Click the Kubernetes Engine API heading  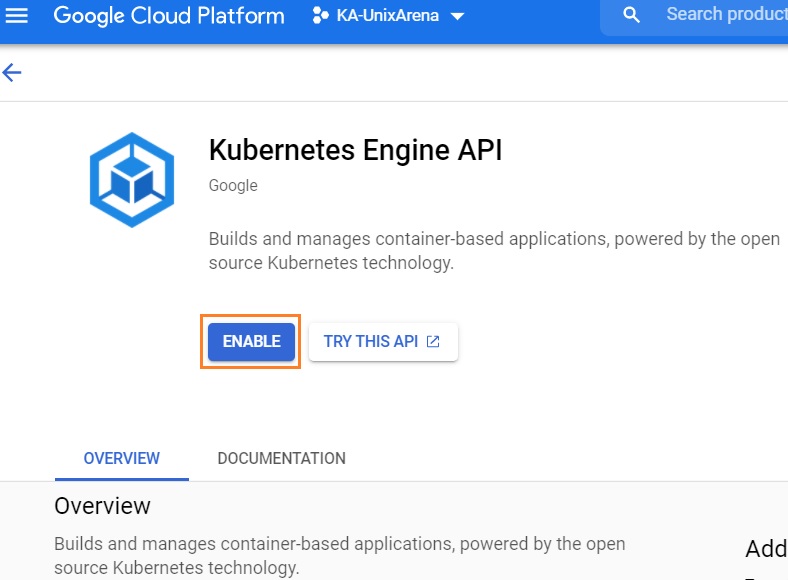pyautogui.click(x=355, y=150)
